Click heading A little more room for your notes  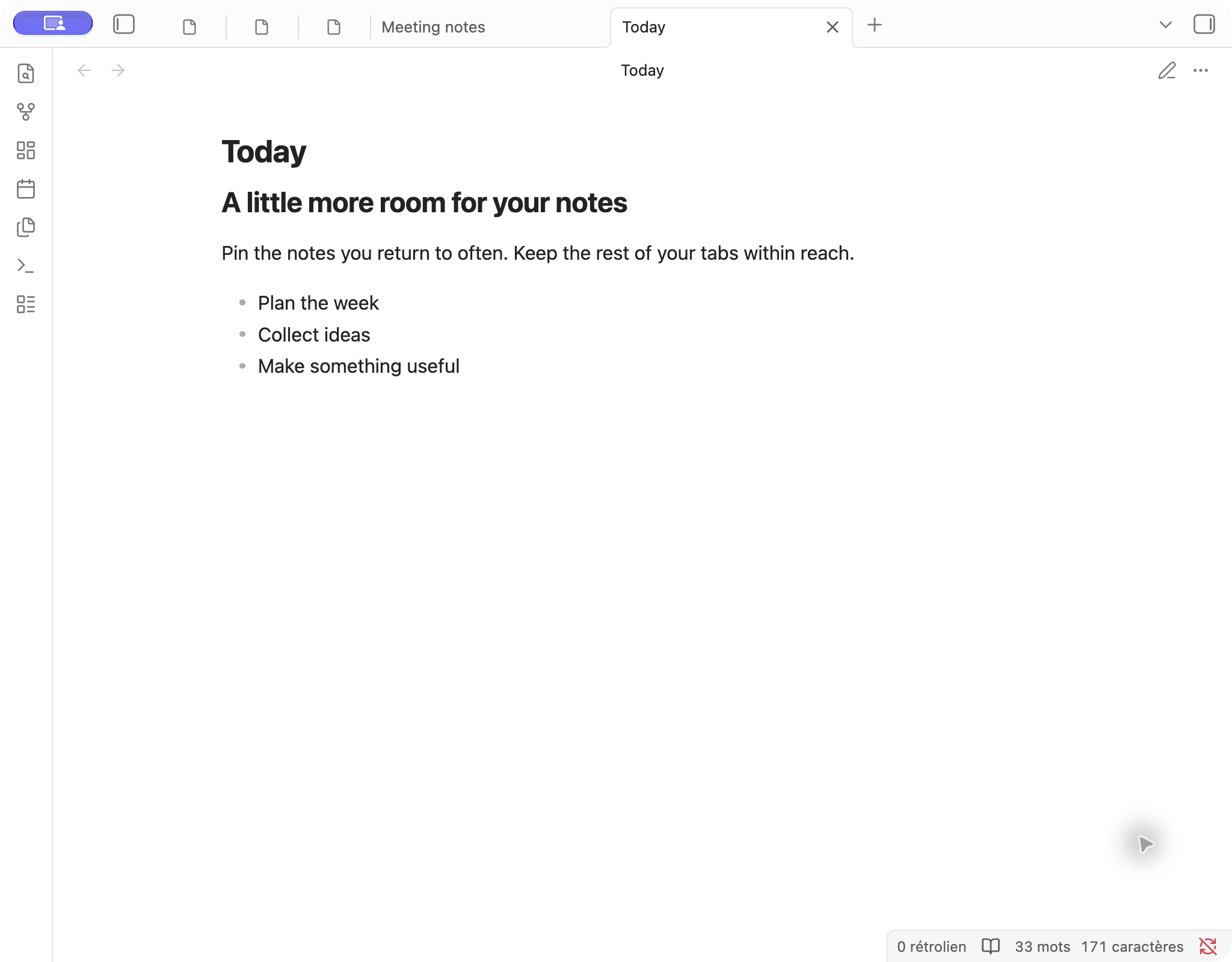(x=425, y=203)
